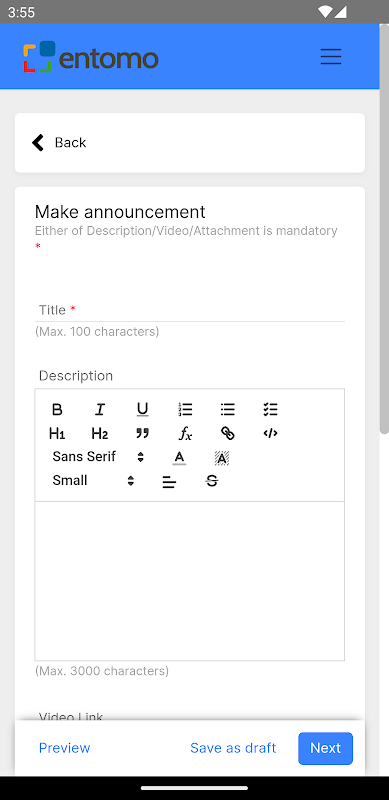
Task: Insert a bulleted list
Action: click(228, 409)
